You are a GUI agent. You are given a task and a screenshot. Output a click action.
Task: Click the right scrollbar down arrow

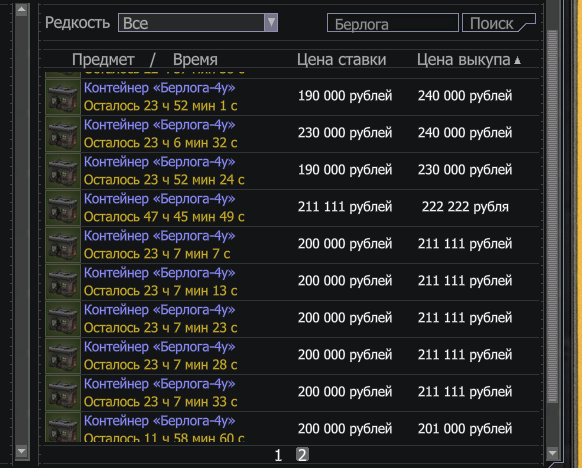[x=552, y=453]
